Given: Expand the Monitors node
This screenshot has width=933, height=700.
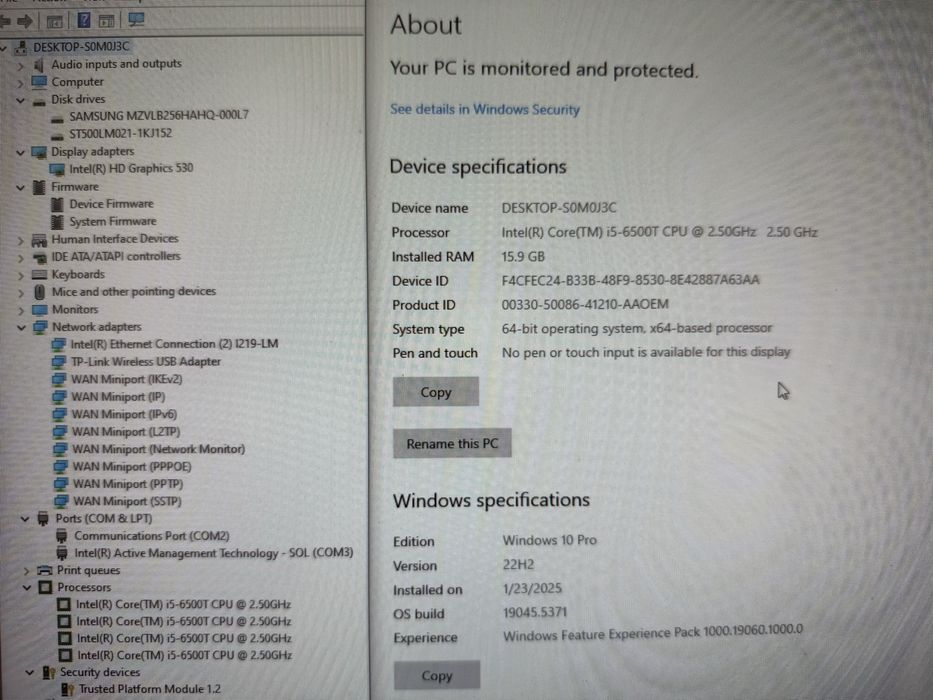Looking at the screenshot, I should (x=21, y=311).
